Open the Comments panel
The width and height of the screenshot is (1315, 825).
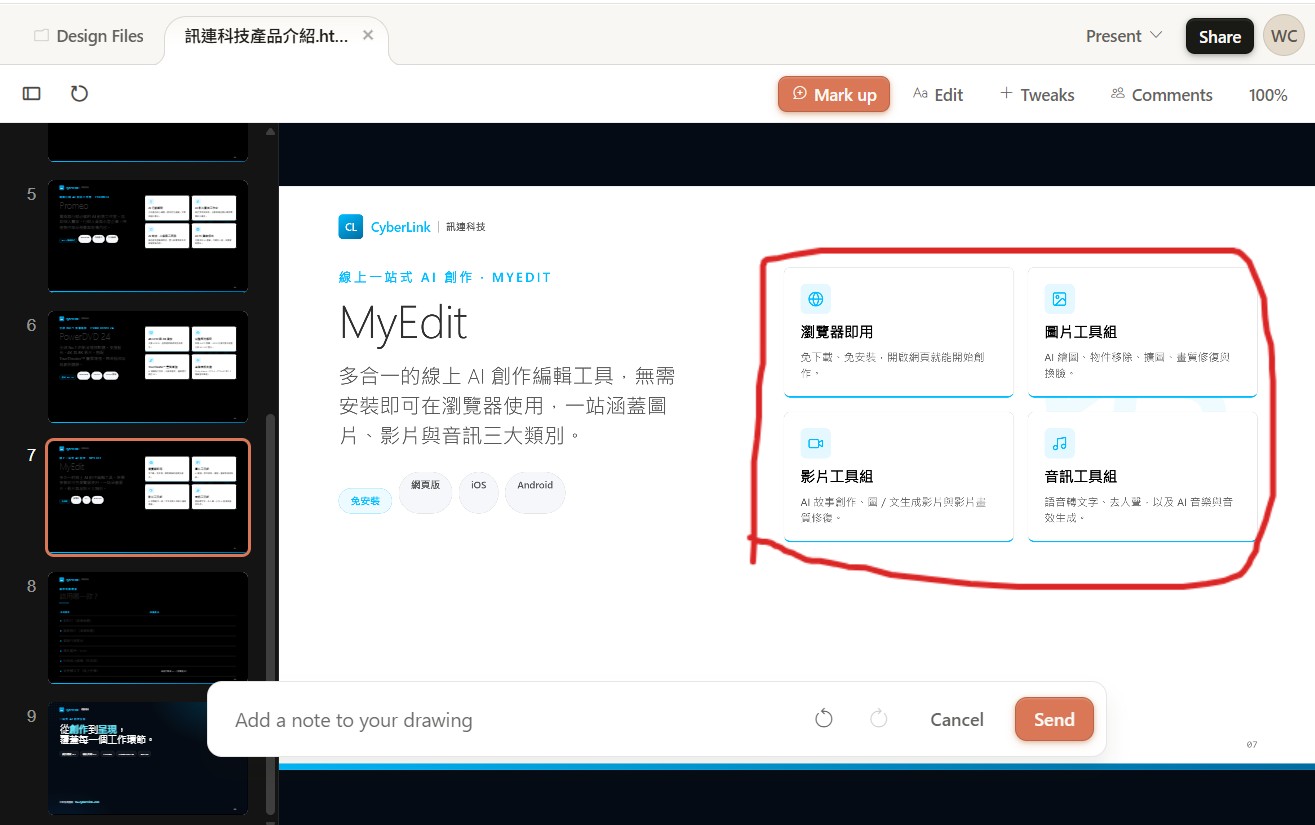click(1161, 94)
